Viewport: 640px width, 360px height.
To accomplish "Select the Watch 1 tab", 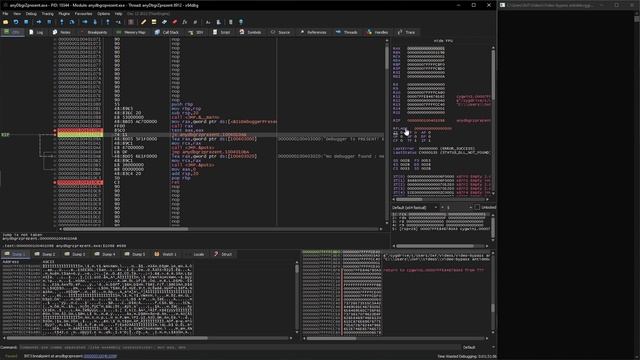I will tap(165, 254).
